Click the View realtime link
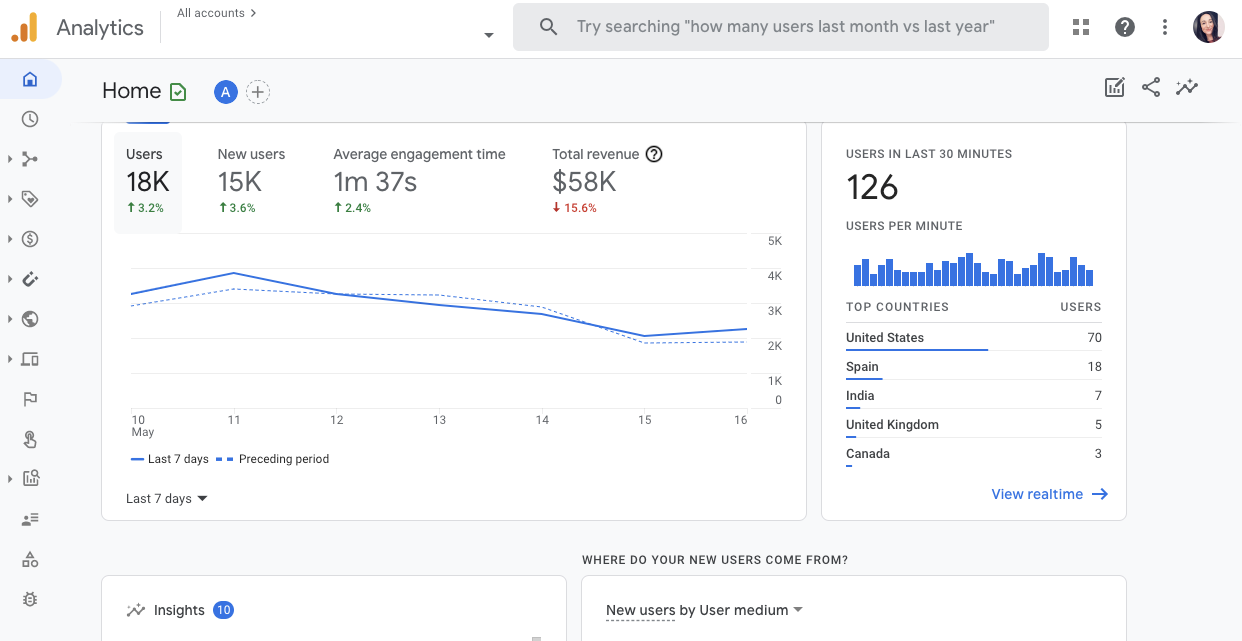 tap(1049, 494)
